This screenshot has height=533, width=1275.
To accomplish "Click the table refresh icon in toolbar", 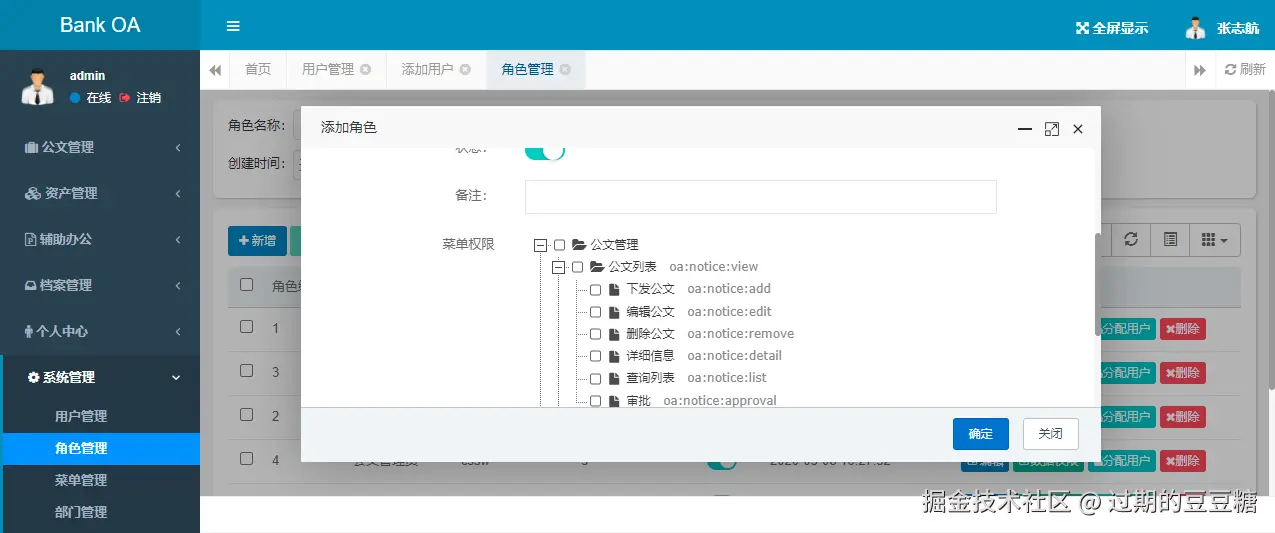I will click(1131, 239).
